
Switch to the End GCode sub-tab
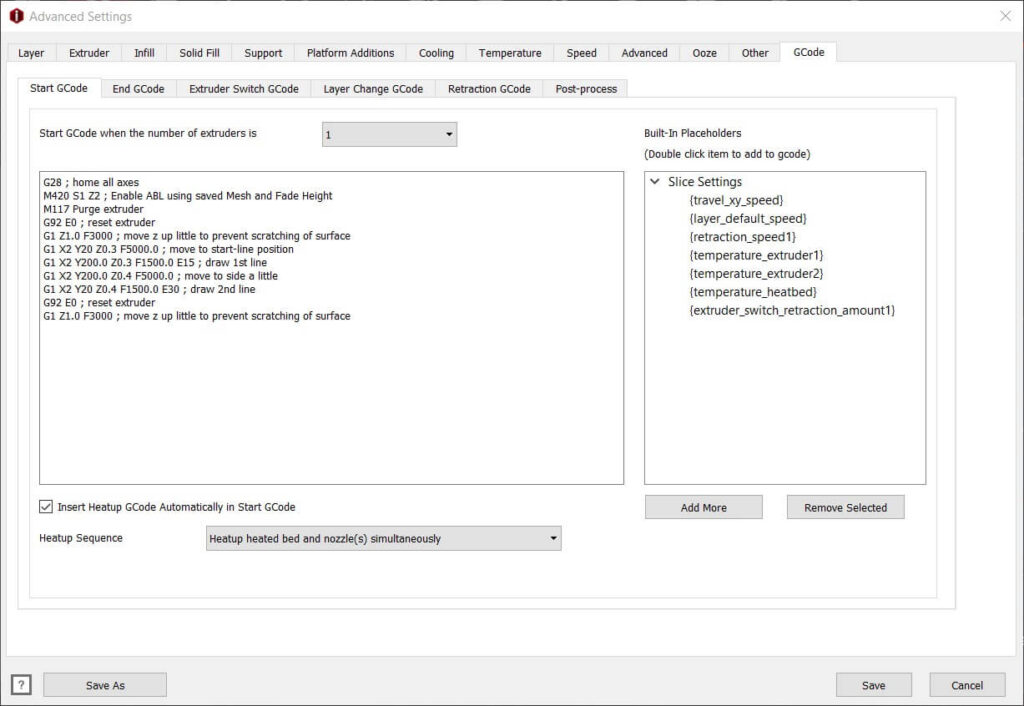[138, 89]
